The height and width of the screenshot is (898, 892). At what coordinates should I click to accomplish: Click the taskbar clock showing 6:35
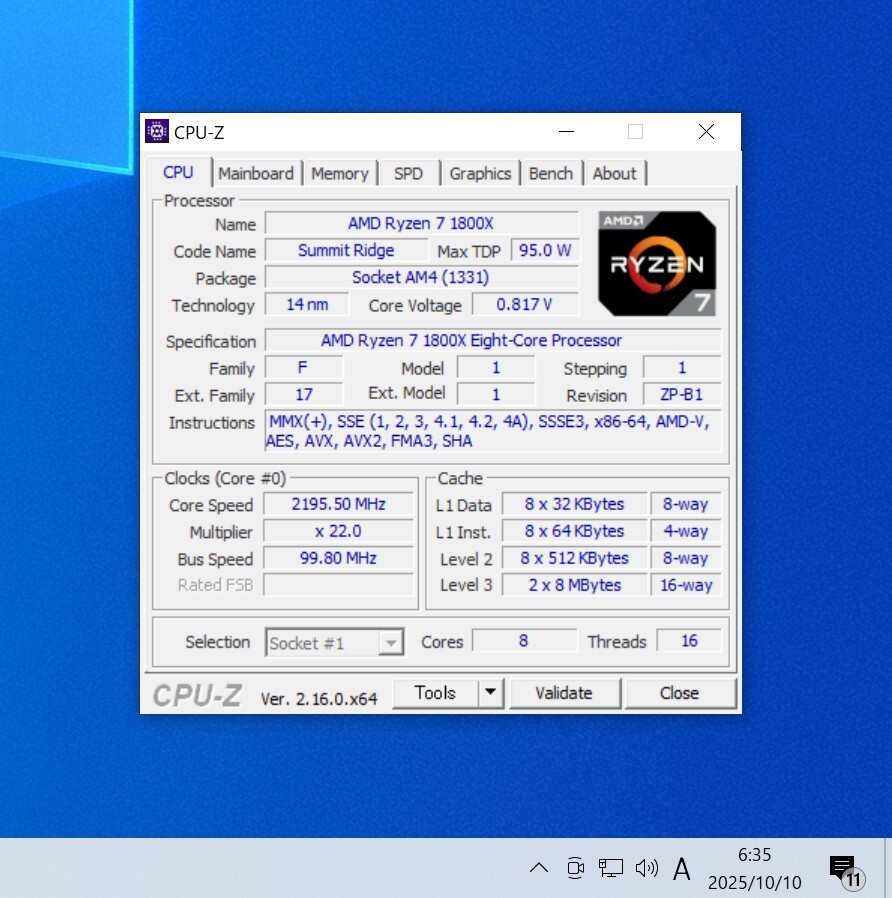coord(754,868)
